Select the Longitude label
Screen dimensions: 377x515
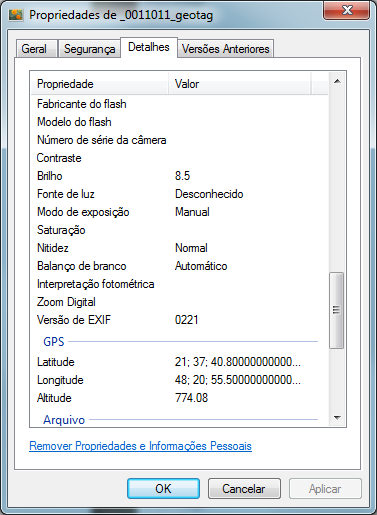click(x=60, y=380)
